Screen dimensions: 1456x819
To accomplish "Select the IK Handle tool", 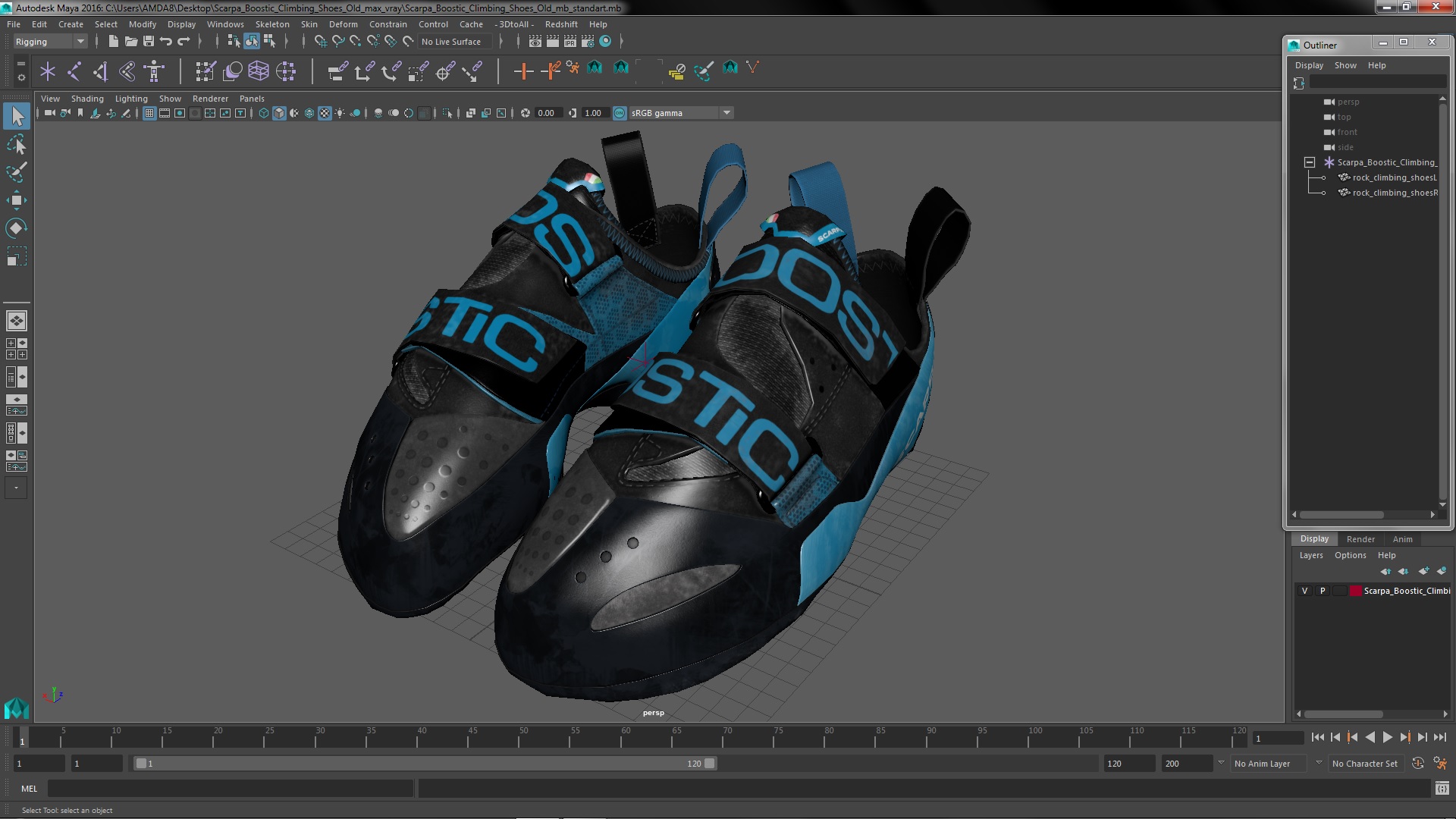I will pos(100,71).
